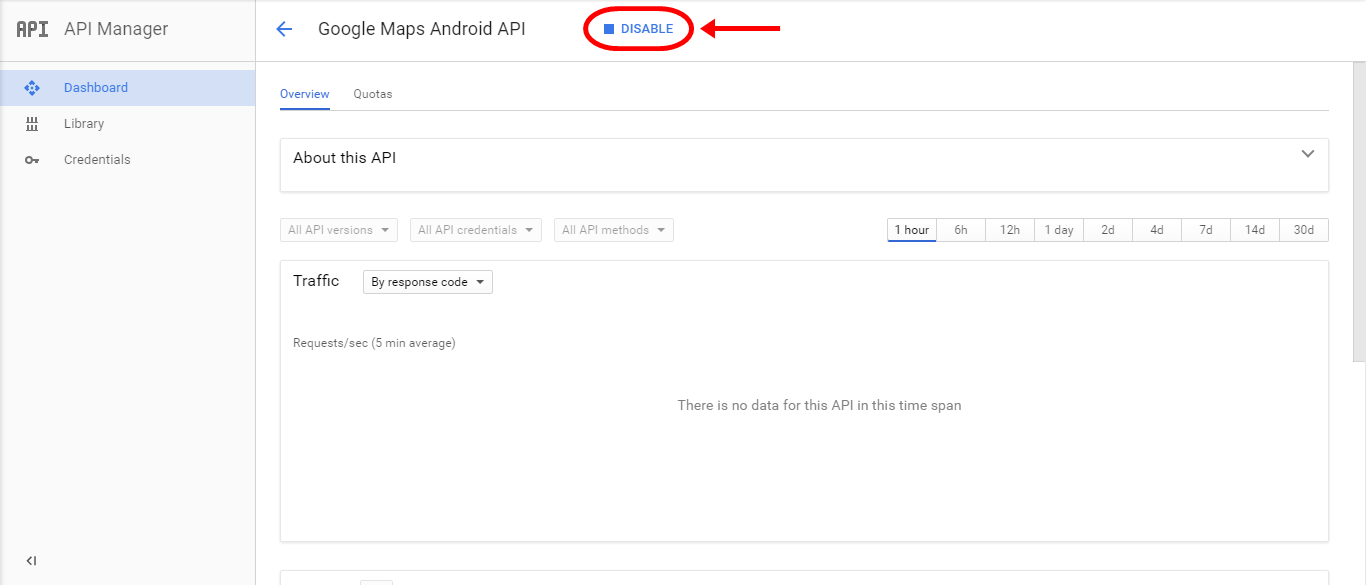
Task: Open the By response code dropdown
Action: click(x=427, y=282)
